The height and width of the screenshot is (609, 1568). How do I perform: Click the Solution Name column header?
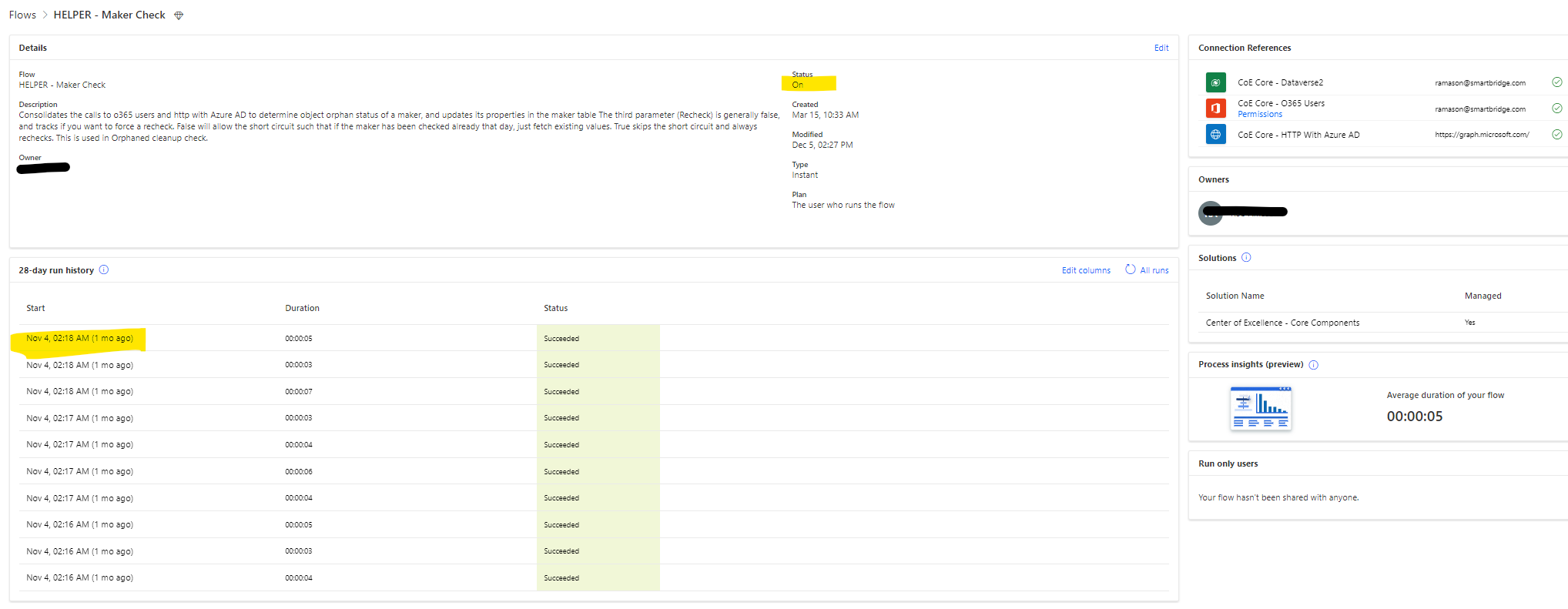(1235, 296)
